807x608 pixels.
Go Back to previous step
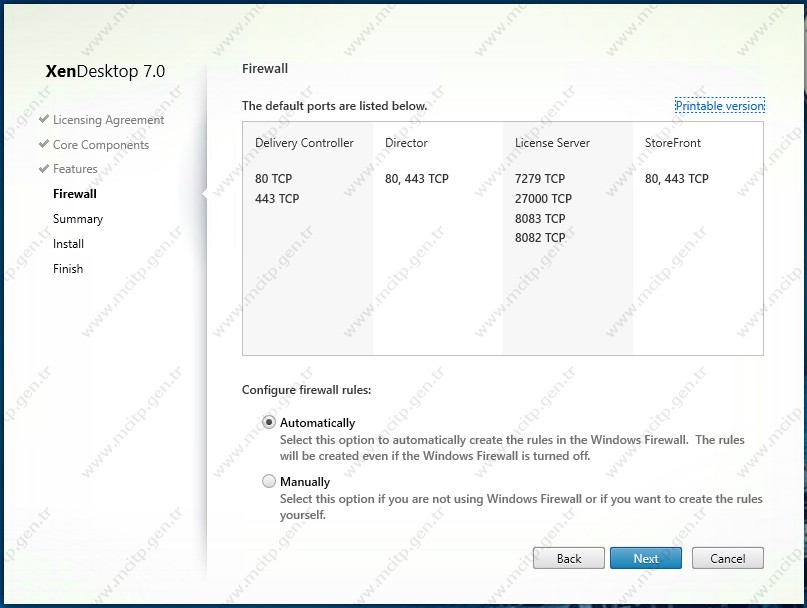pyautogui.click(x=569, y=558)
